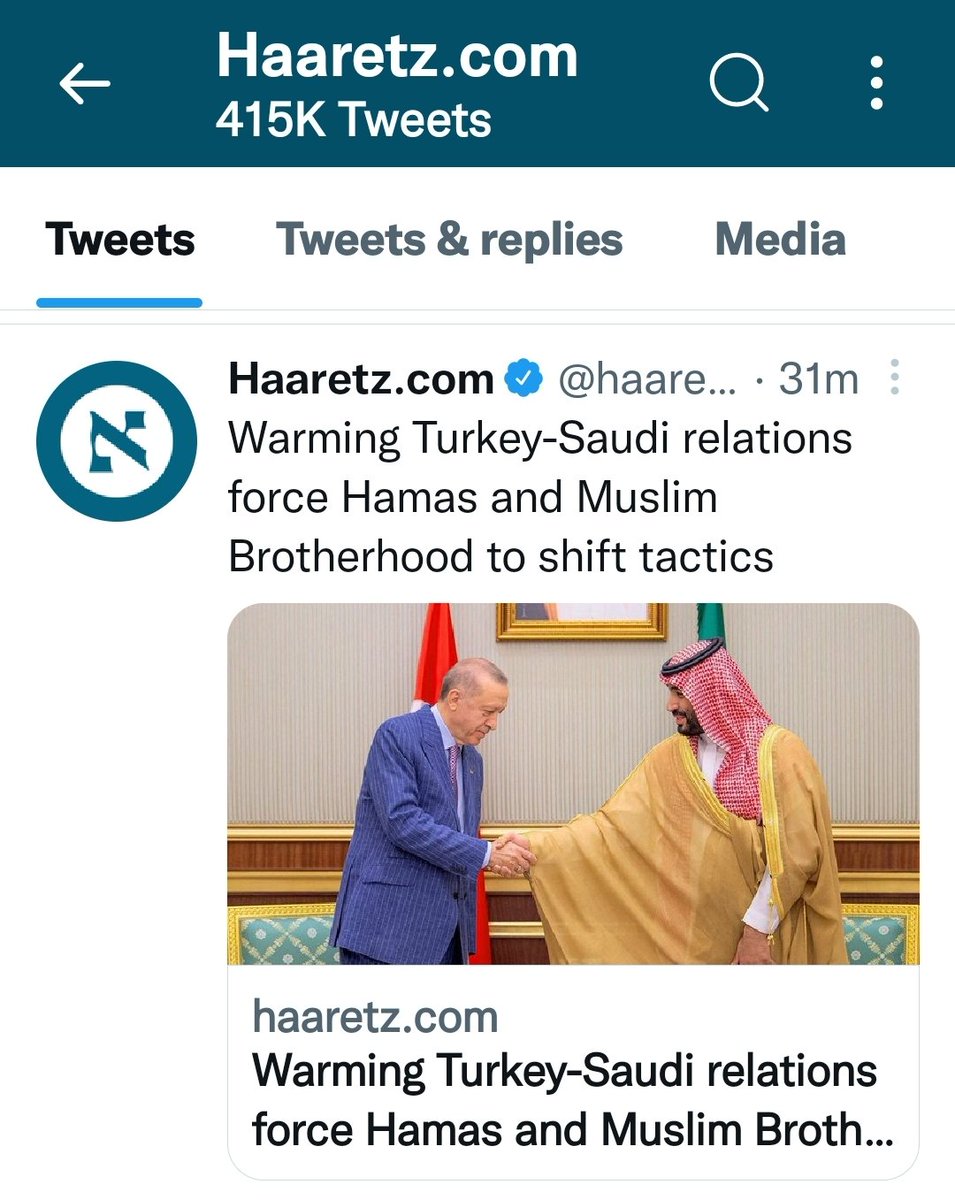The width and height of the screenshot is (955, 1200).
Task: Tap the 415K Tweets count
Action: pos(353,121)
